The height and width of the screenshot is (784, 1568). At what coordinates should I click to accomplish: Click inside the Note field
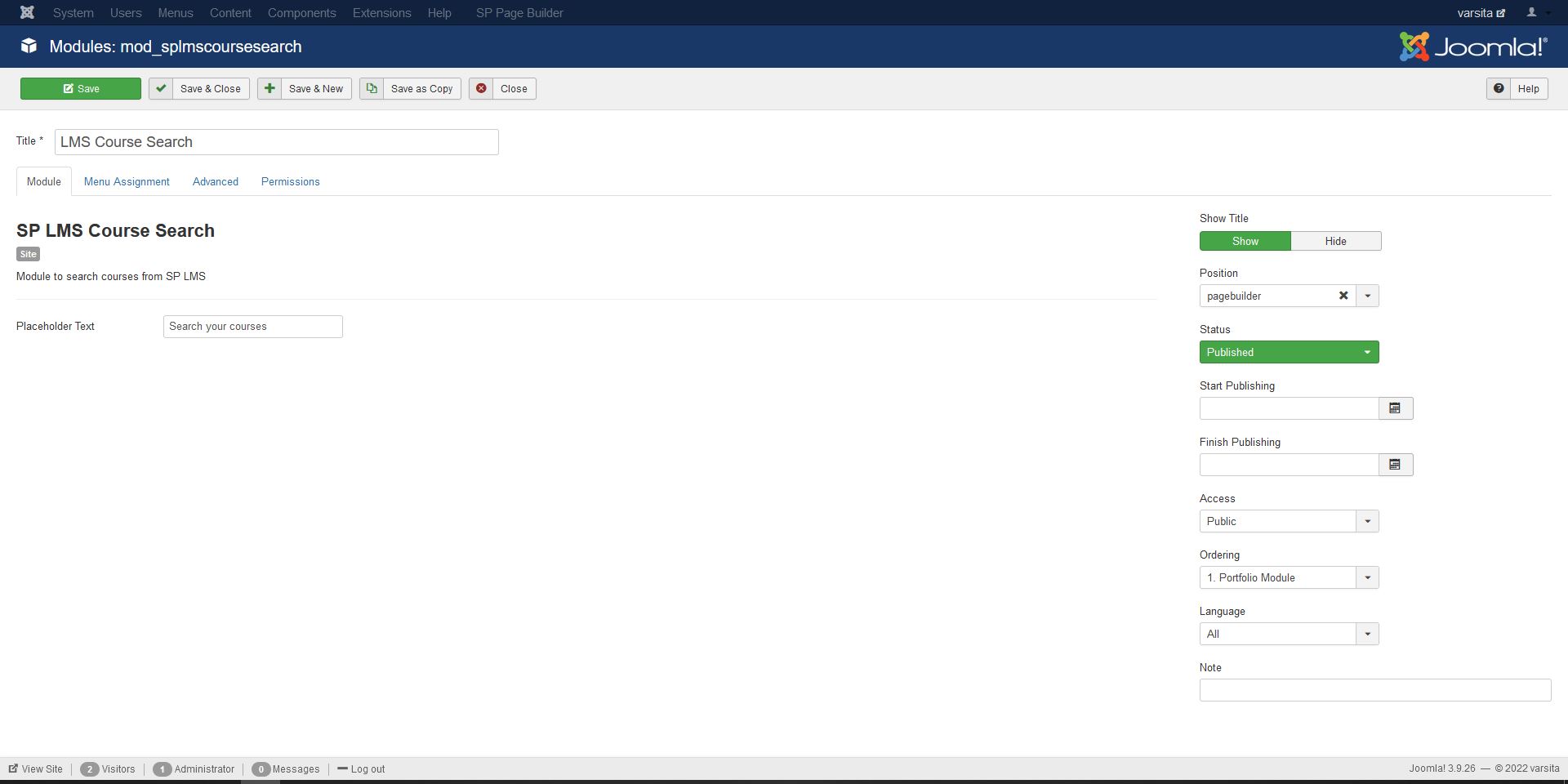click(x=1374, y=689)
